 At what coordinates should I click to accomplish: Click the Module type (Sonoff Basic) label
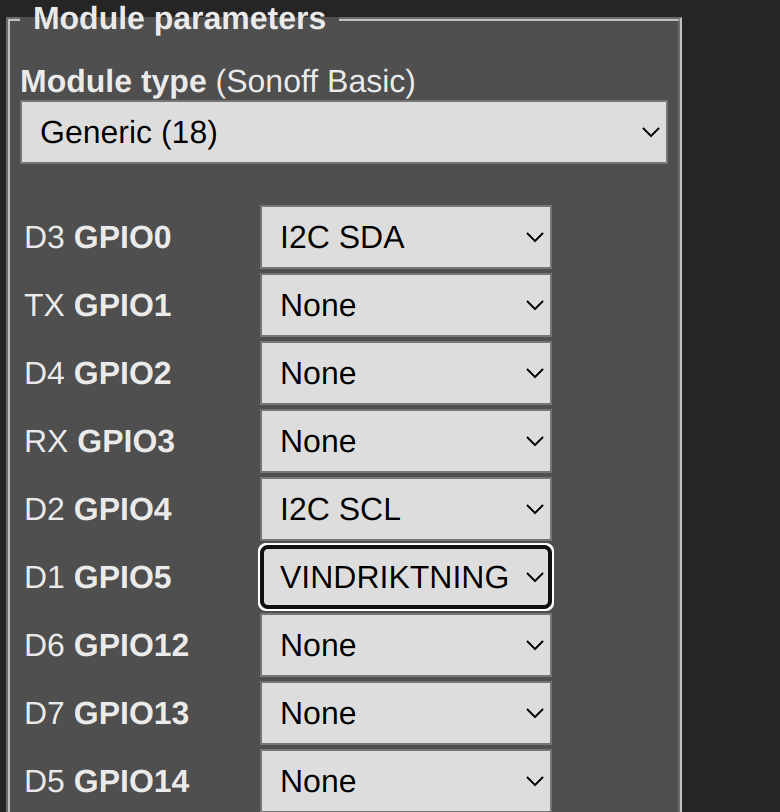[218, 82]
